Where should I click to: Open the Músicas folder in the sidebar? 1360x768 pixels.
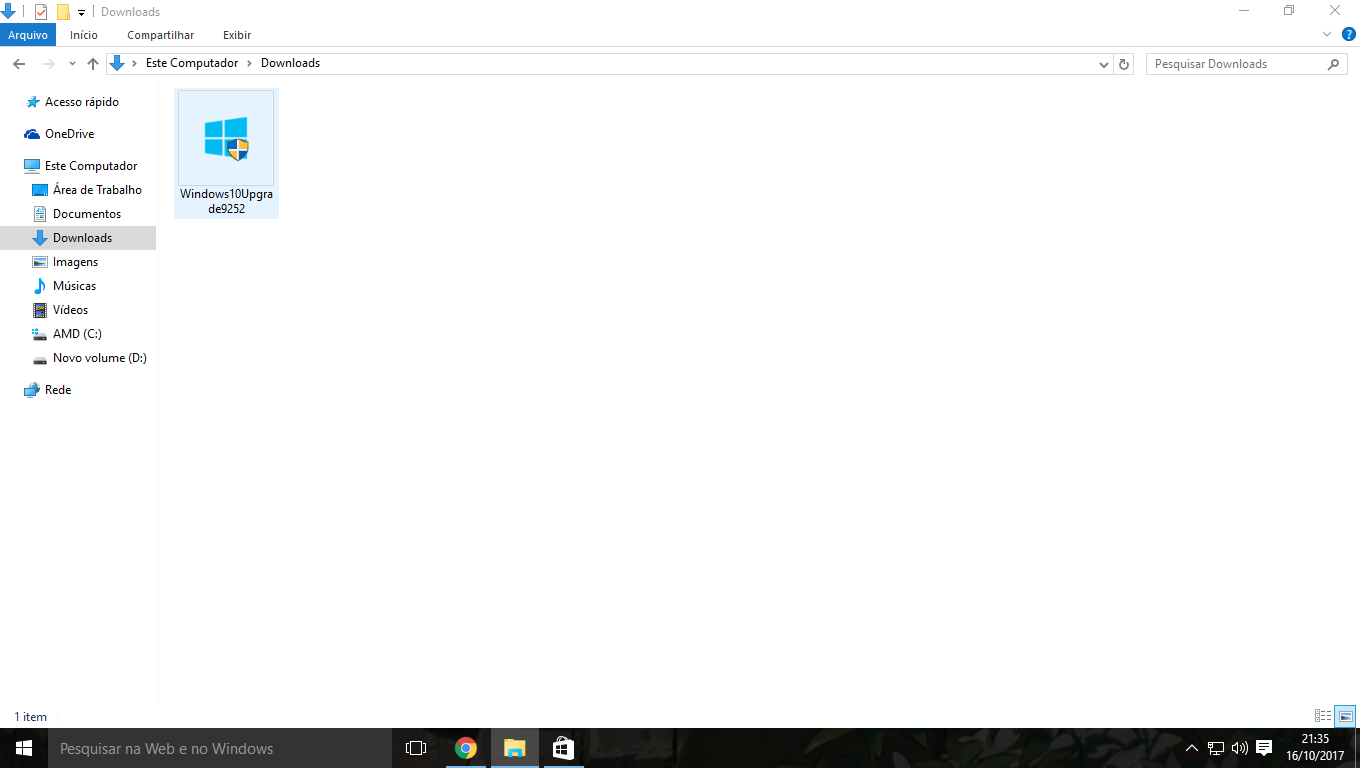point(74,286)
